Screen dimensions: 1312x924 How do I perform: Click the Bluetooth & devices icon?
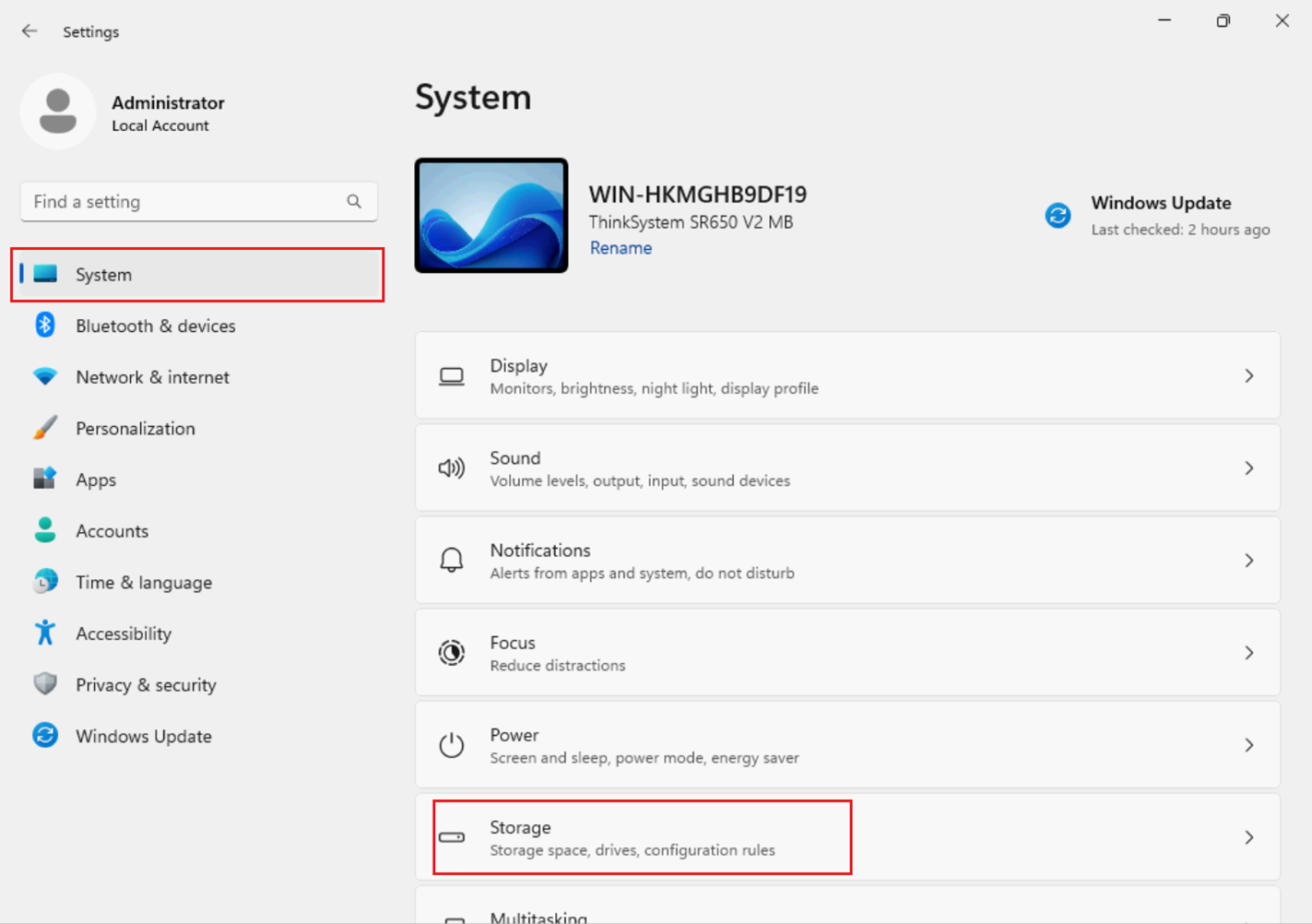point(44,326)
